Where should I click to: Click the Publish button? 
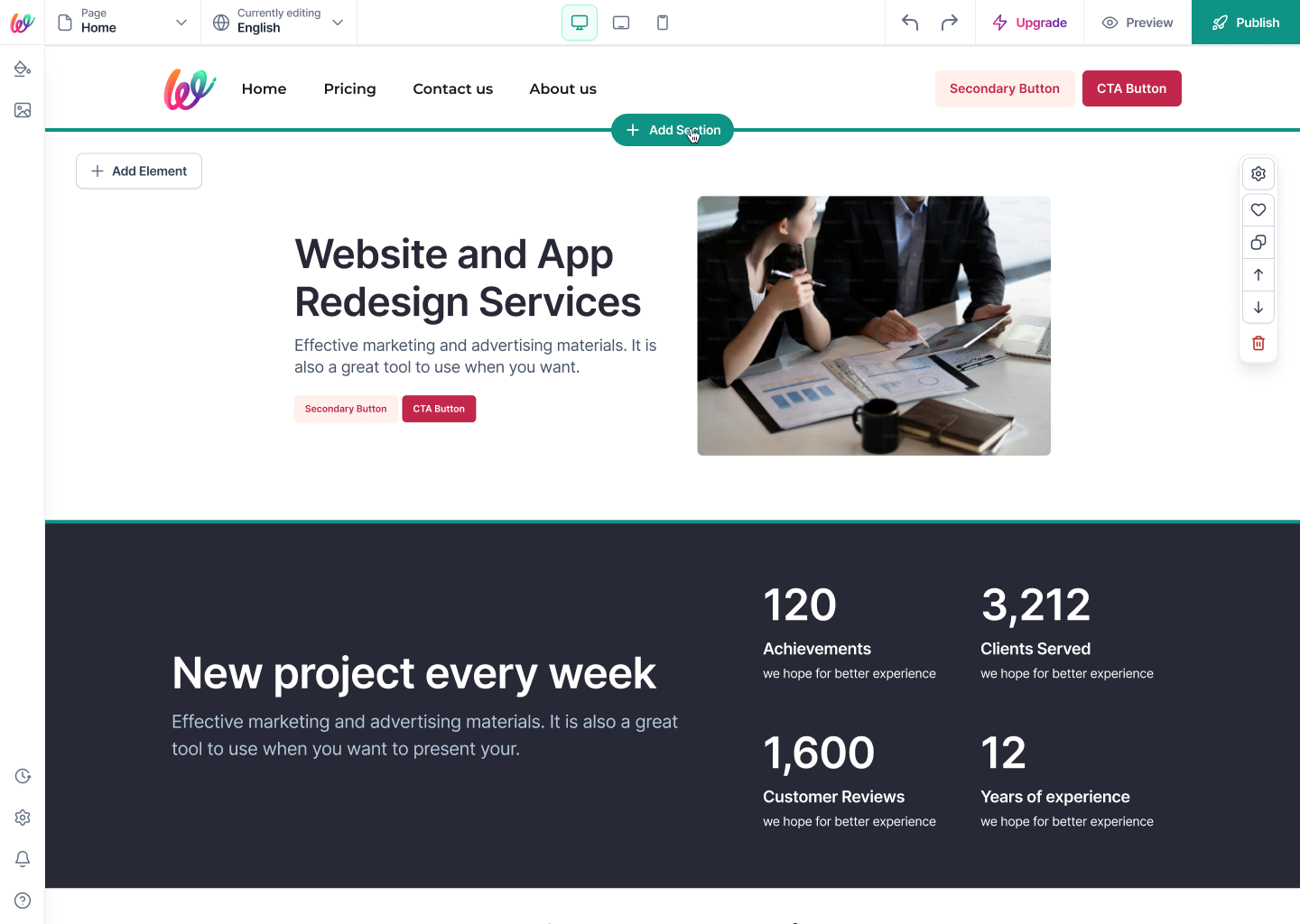coord(1246,23)
